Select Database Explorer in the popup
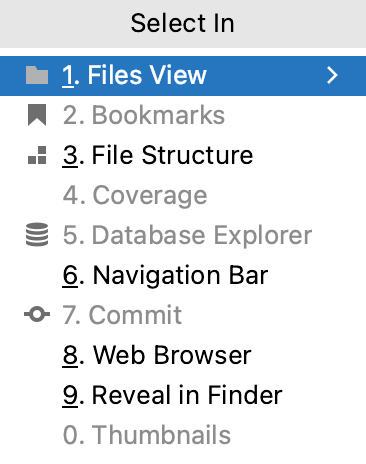 click(x=183, y=235)
